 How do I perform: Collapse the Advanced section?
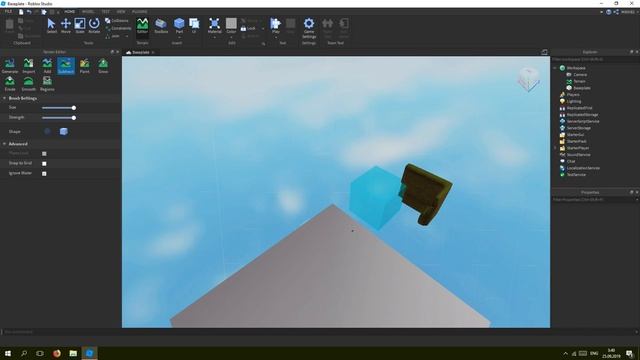pyautogui.click(x=4, y=144)
